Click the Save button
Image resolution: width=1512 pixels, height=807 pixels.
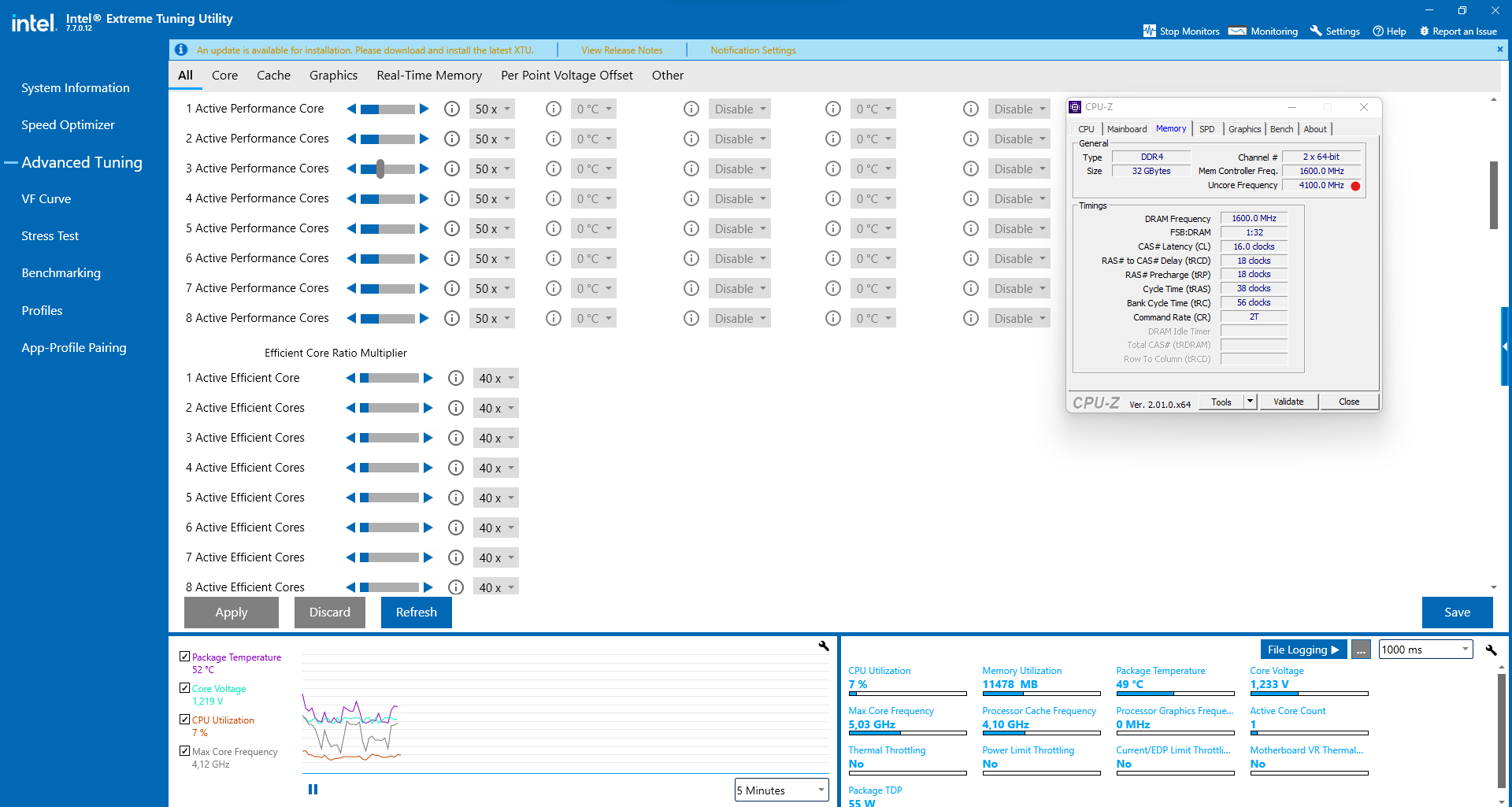pos(1458,613)
